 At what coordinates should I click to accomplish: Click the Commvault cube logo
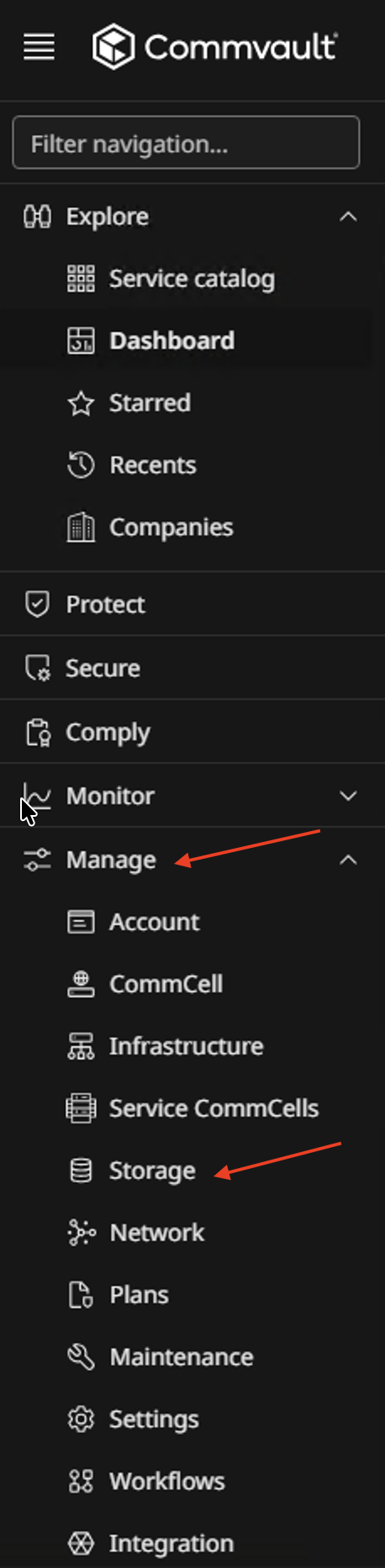click(x=113, y=46)
